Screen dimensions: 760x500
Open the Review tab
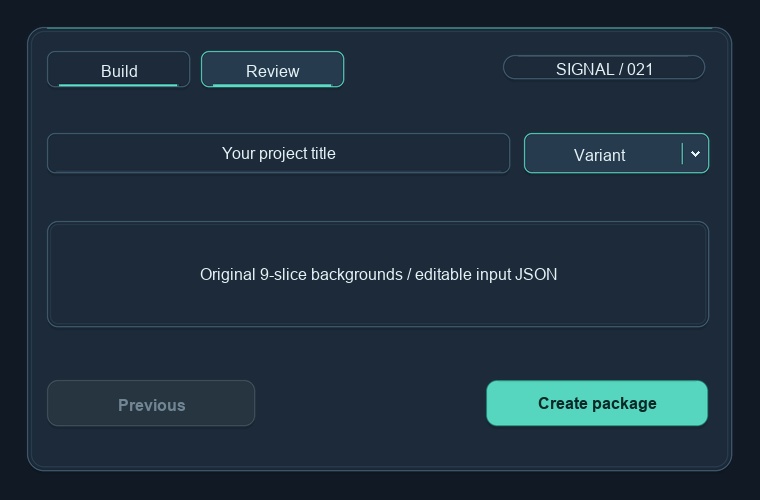click(x=272, y=69)
